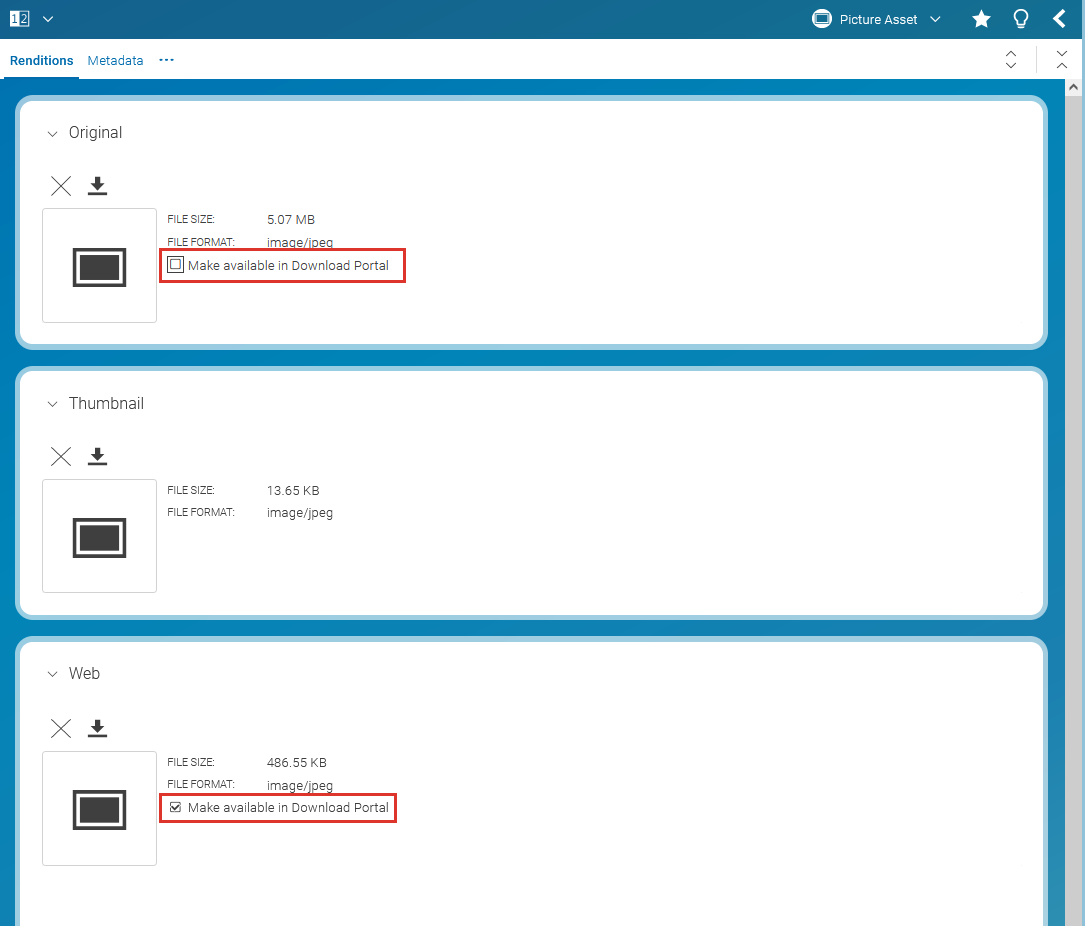The width and height of the screenshot is (1085, 926).
Task: Download the Original rendition
Action: pyautogui.click(x=97, y=186)
